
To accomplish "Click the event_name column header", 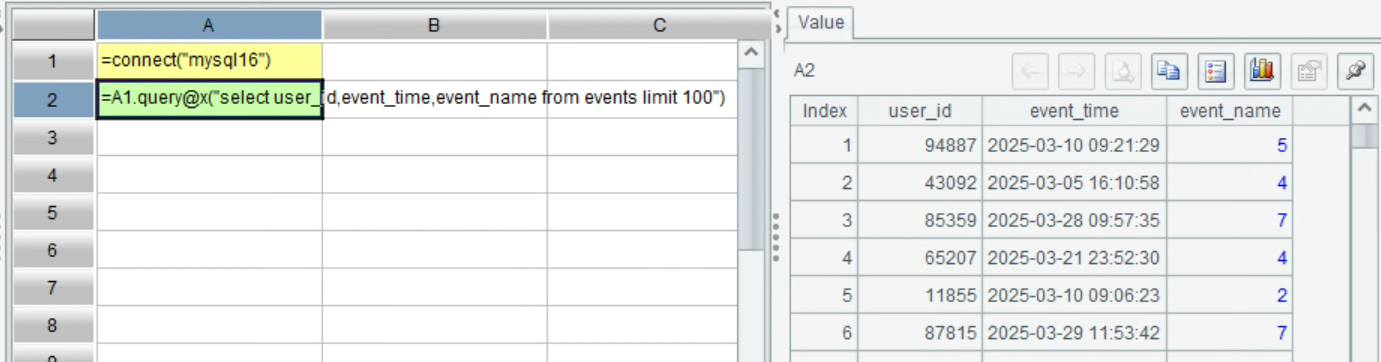I will point(1229,111).
